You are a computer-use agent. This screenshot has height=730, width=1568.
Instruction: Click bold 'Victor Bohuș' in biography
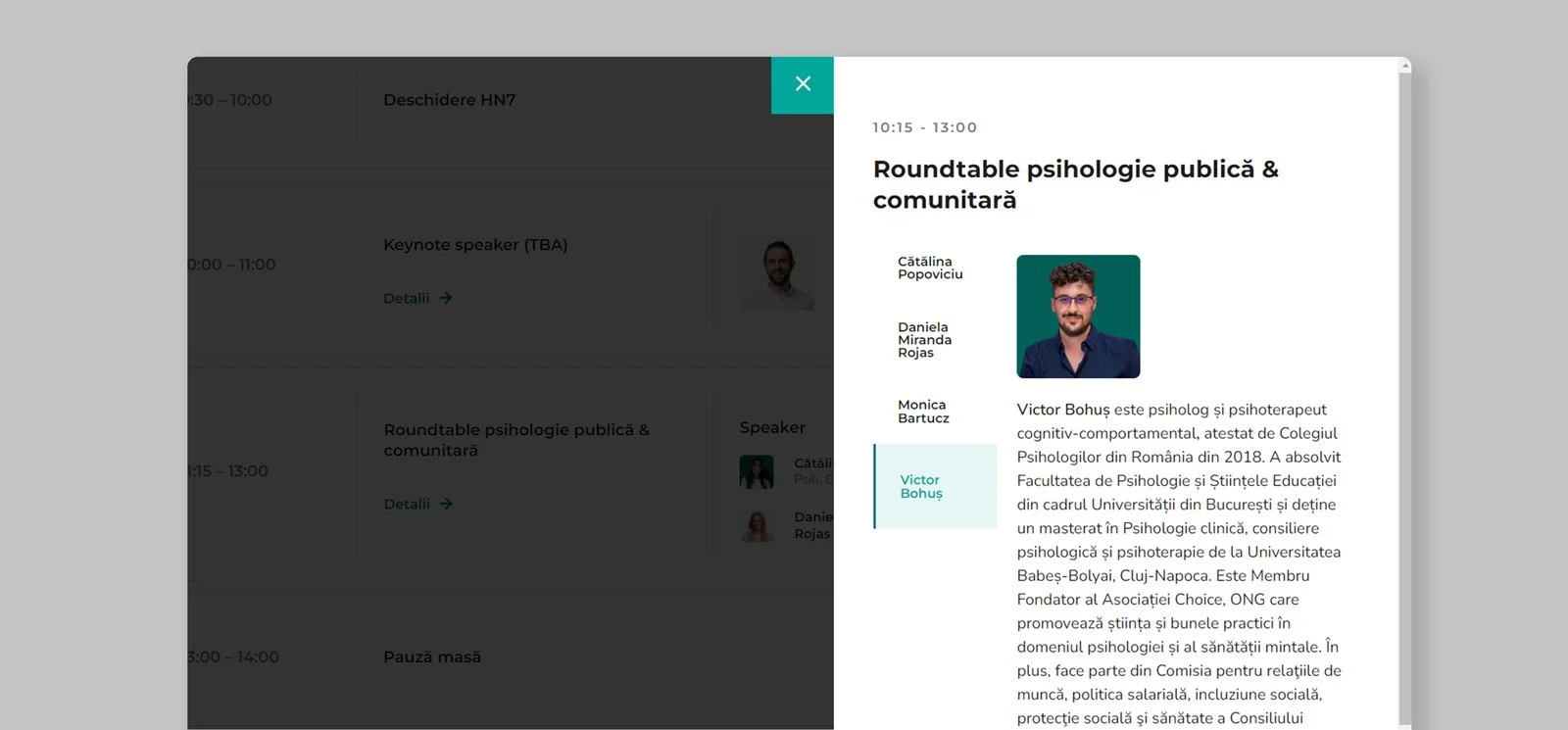tap(1063, 410)
